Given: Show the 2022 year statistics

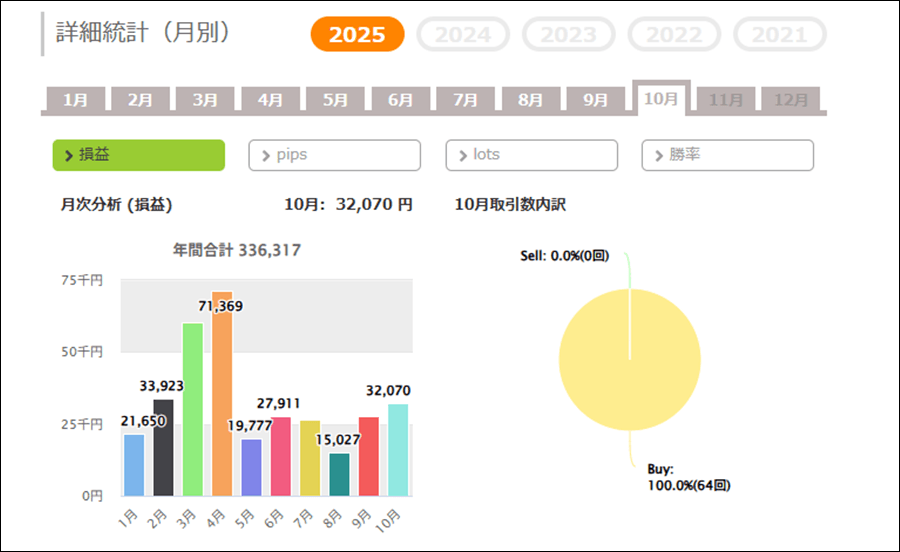Looking at the screenshot, I should click(x=674, y=35).
